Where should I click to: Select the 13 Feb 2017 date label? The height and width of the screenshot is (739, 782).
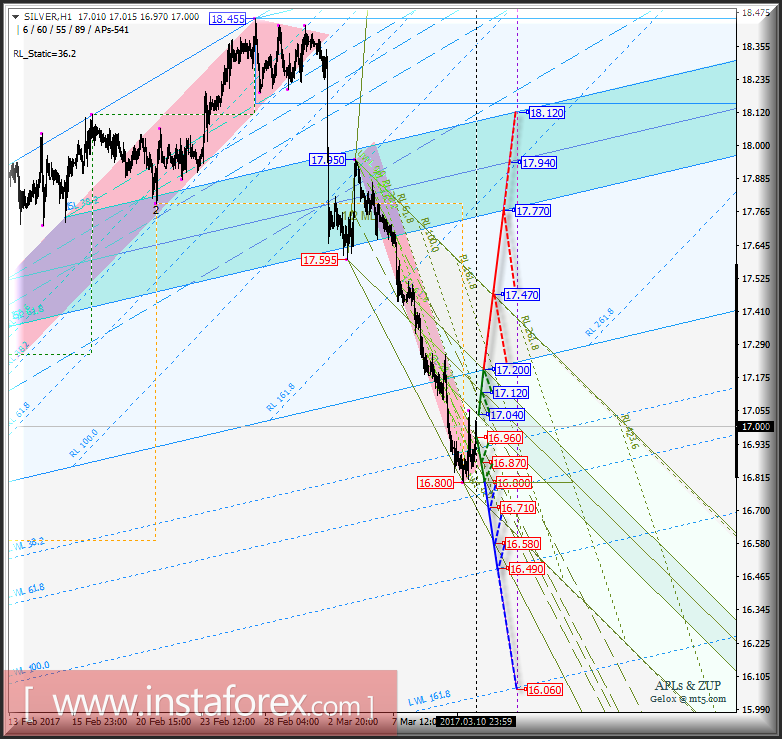point(34,722)
